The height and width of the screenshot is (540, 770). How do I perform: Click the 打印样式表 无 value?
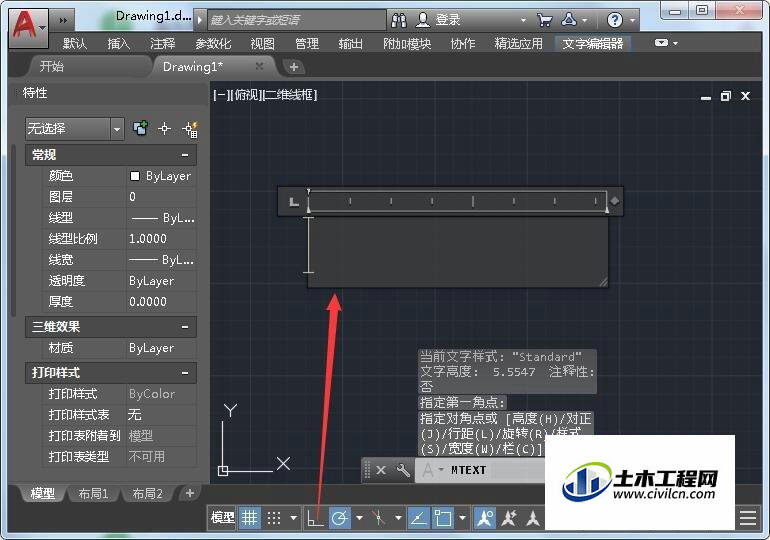click(x=161, y=415)
